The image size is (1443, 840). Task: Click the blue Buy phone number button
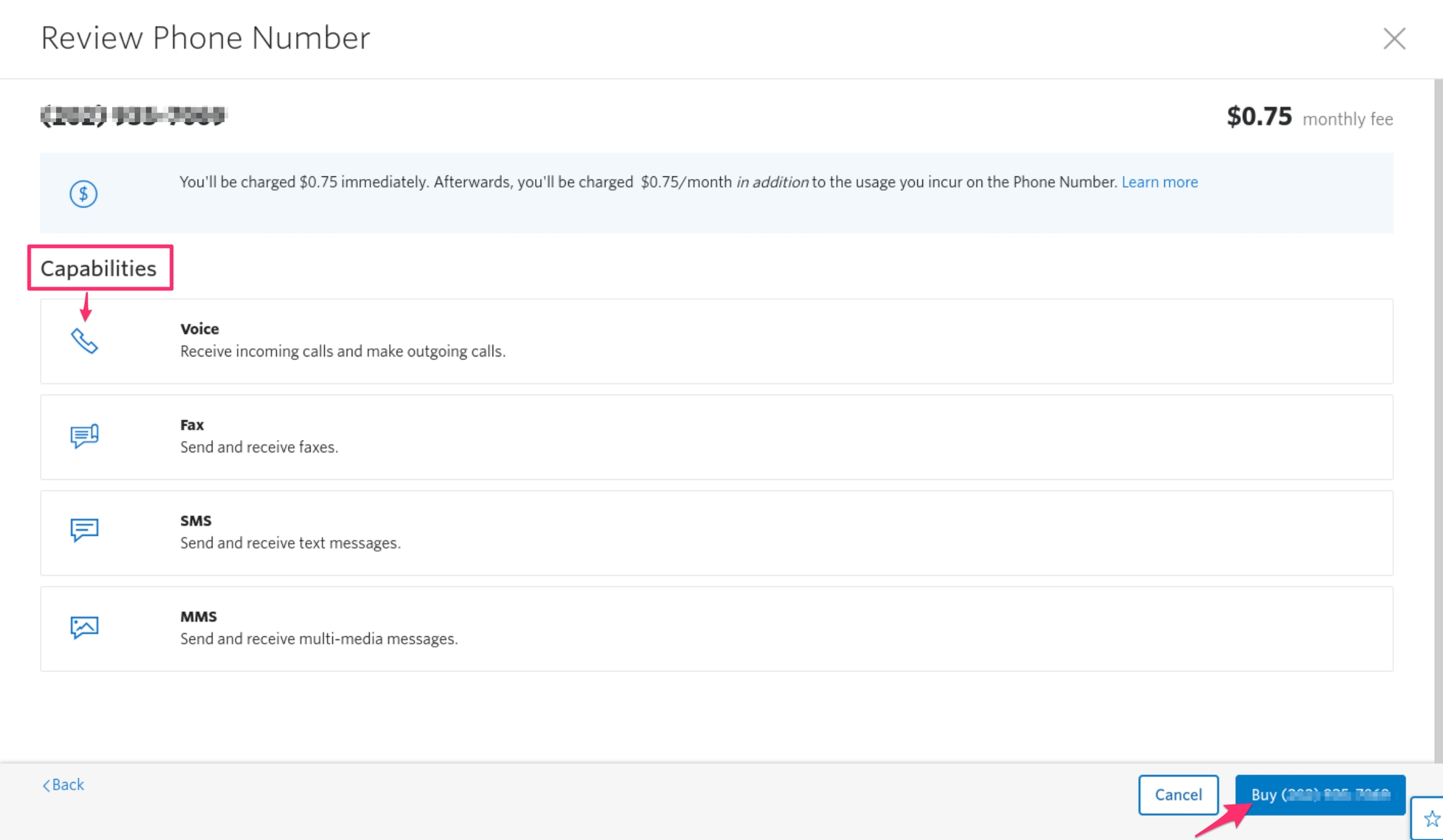1320,794
